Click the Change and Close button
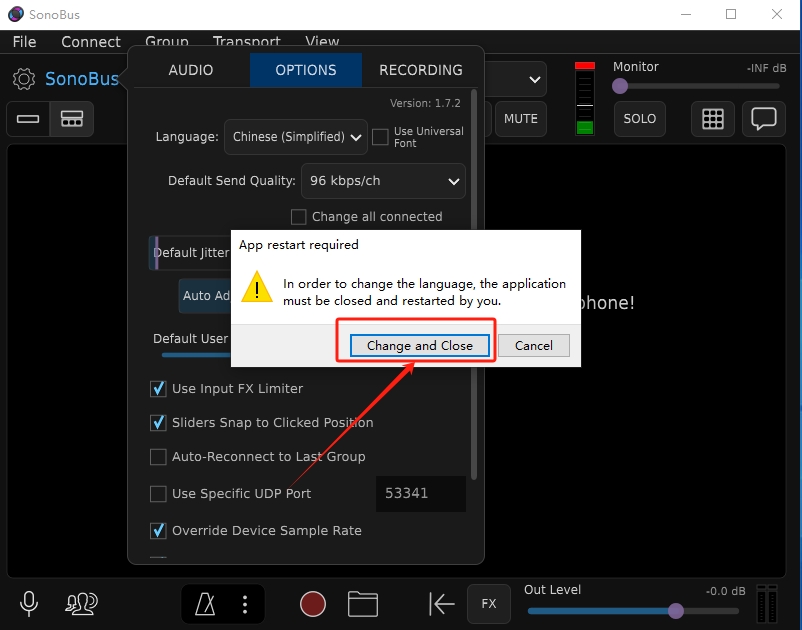Image resolution: width=802 pixels, height=630 pixels. (419, 345)
